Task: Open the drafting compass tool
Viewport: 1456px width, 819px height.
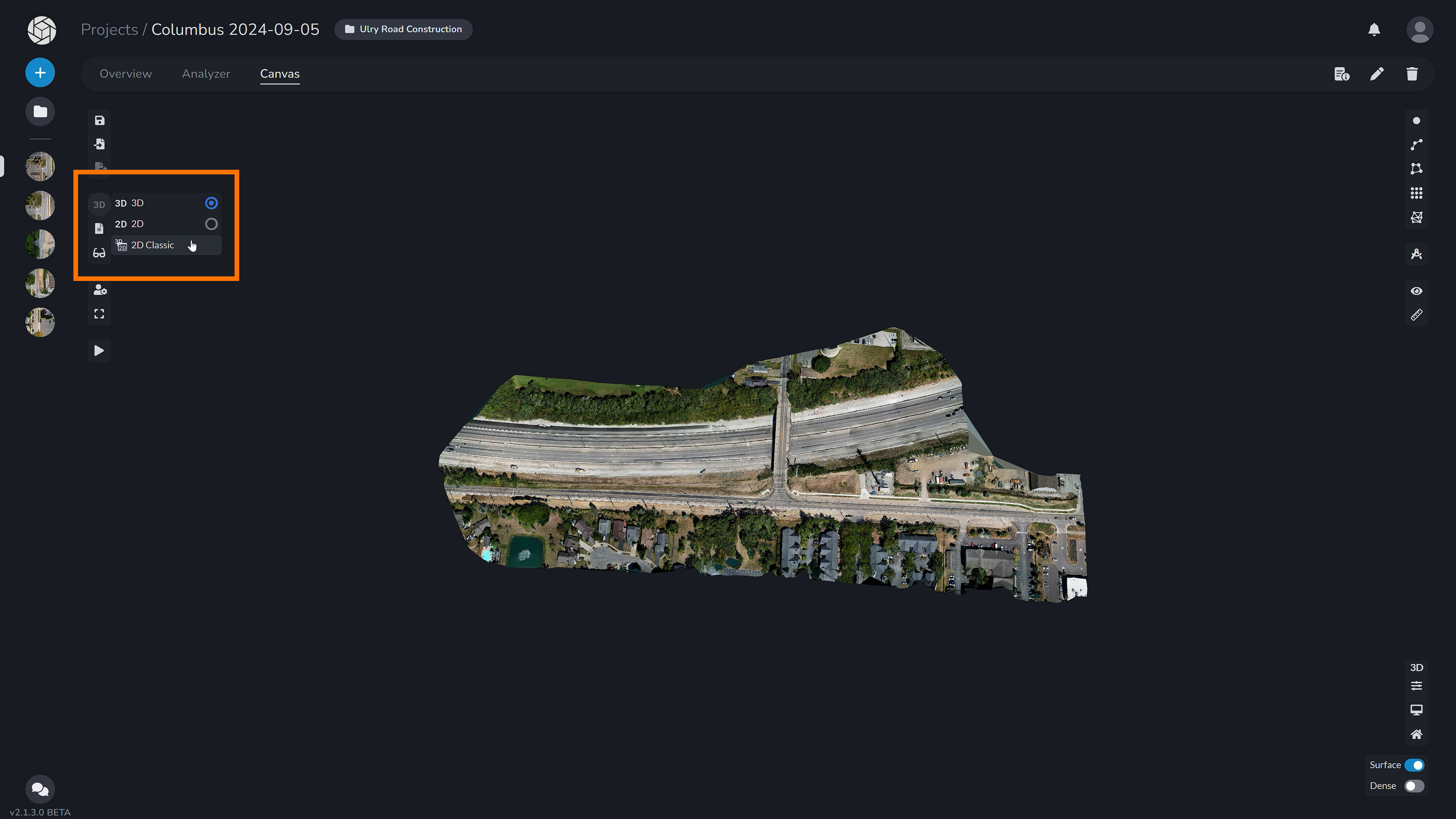Action: point(1417,254)
